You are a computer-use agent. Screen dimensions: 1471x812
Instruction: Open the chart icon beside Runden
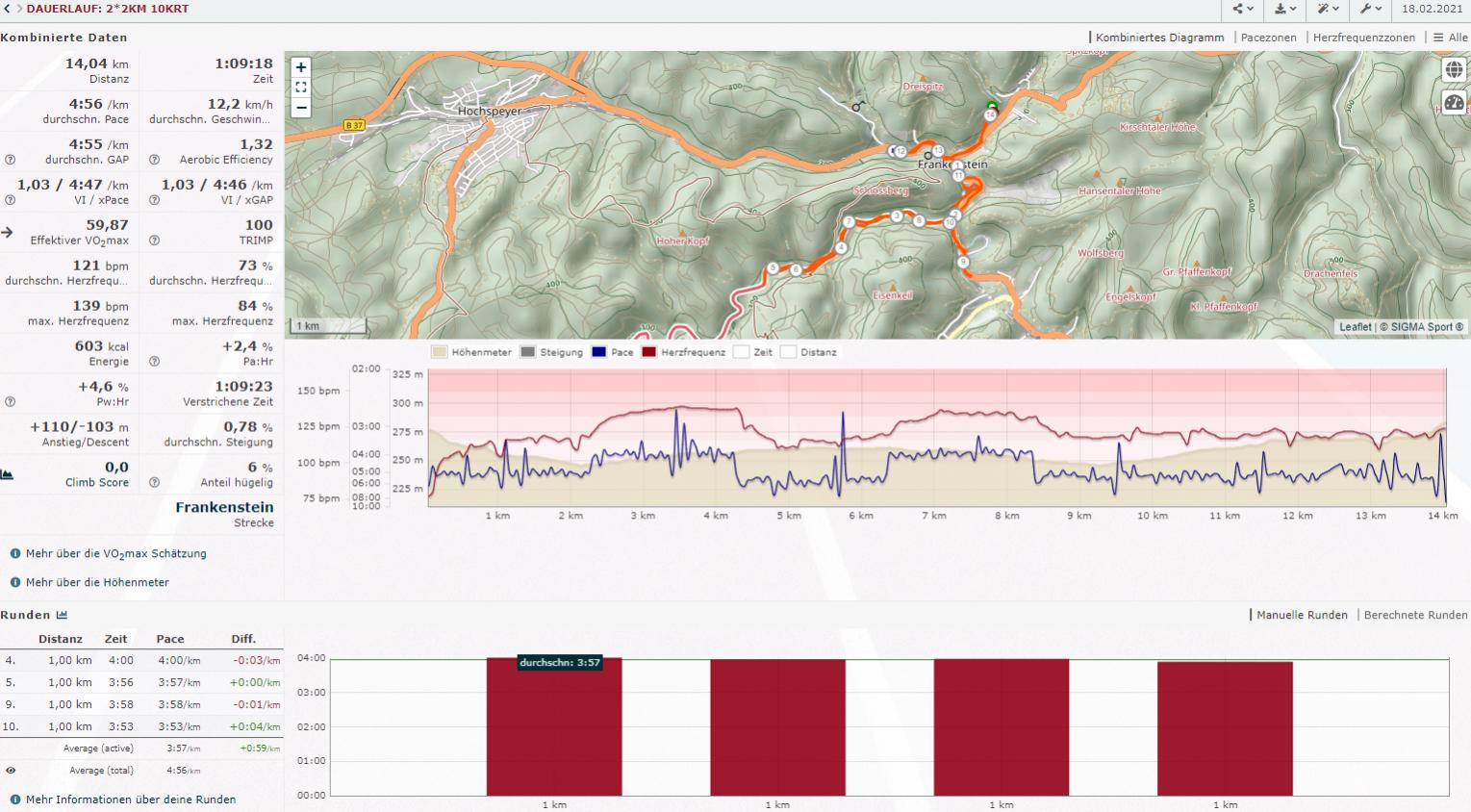63,615
